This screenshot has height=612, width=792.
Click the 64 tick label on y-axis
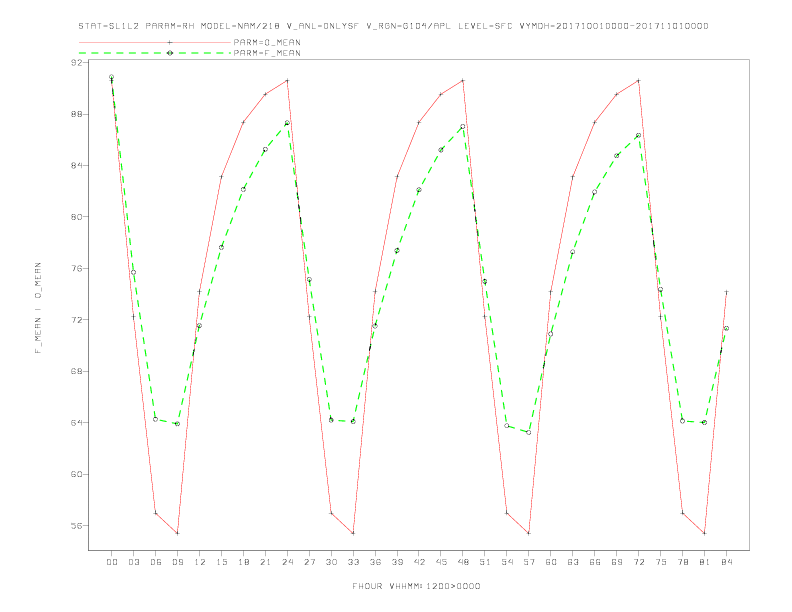[x=77, y=423]
